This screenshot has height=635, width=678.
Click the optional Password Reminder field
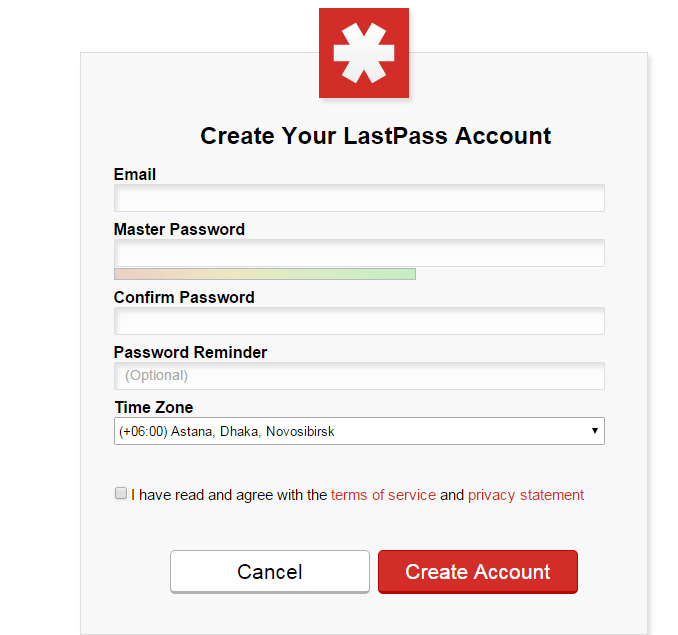(x=359, y=376)
